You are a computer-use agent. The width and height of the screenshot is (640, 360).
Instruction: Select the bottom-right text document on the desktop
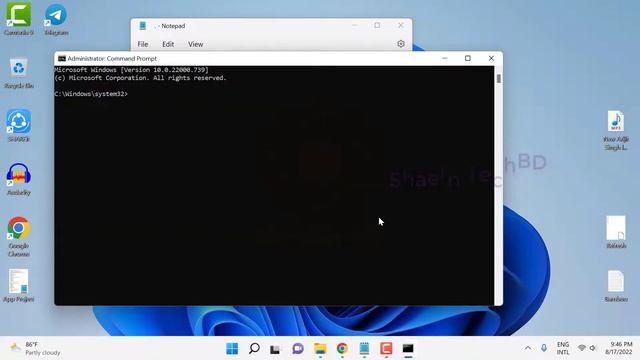[x=616, y=286]
